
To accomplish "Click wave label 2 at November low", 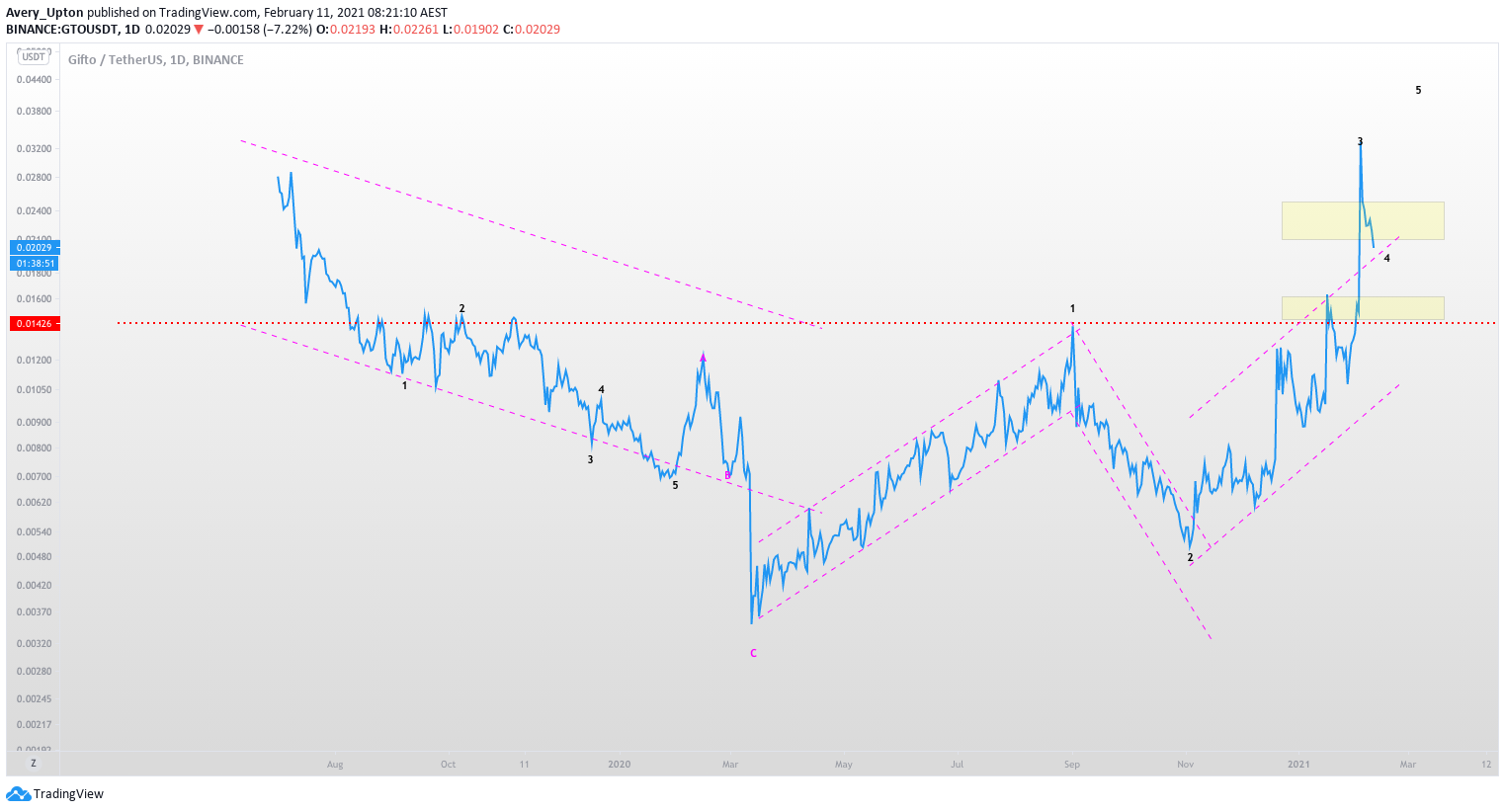I will pyautogui.click(x=1190, y=557).
